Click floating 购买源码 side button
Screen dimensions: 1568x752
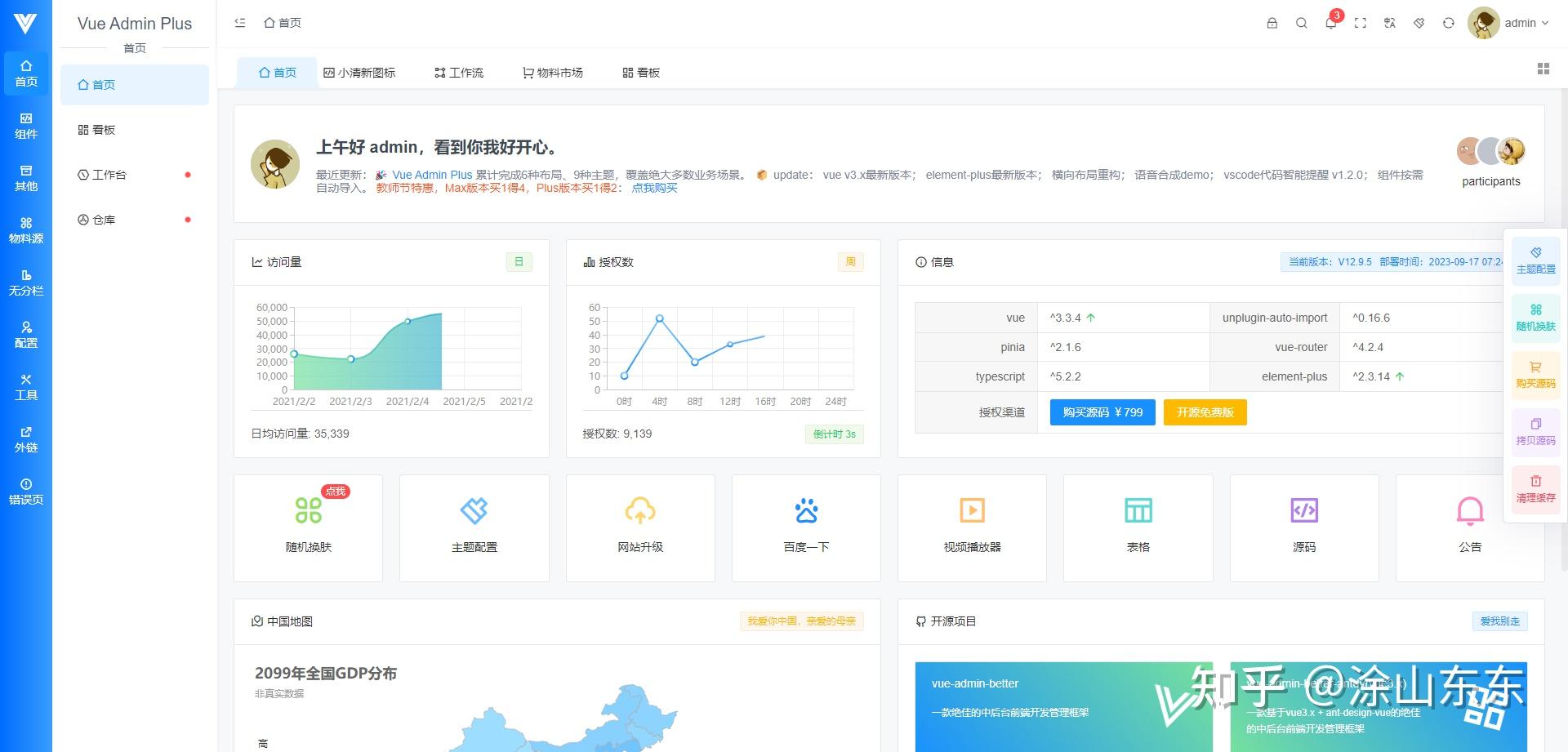tap(1536, 375)
